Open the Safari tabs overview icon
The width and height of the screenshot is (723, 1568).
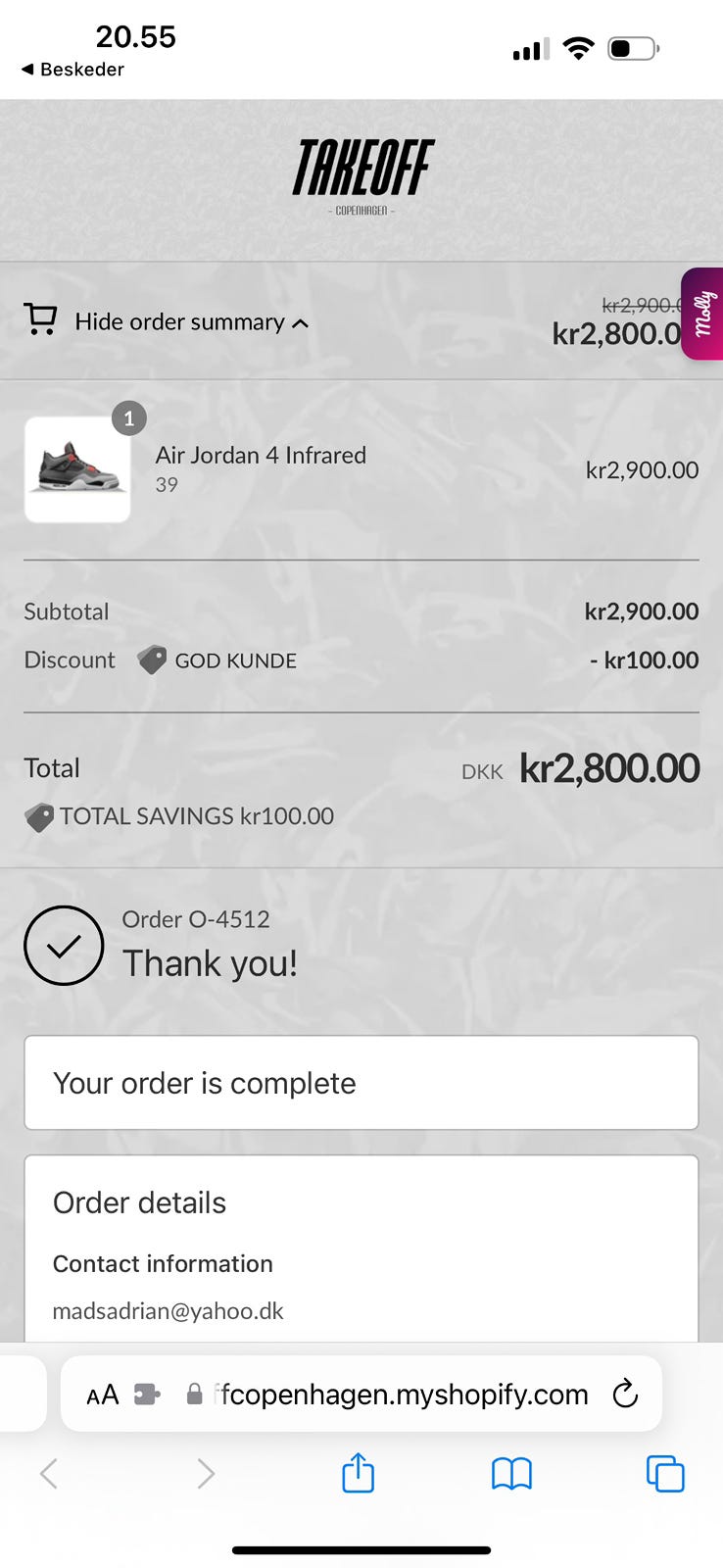(x=665, y=1473)
